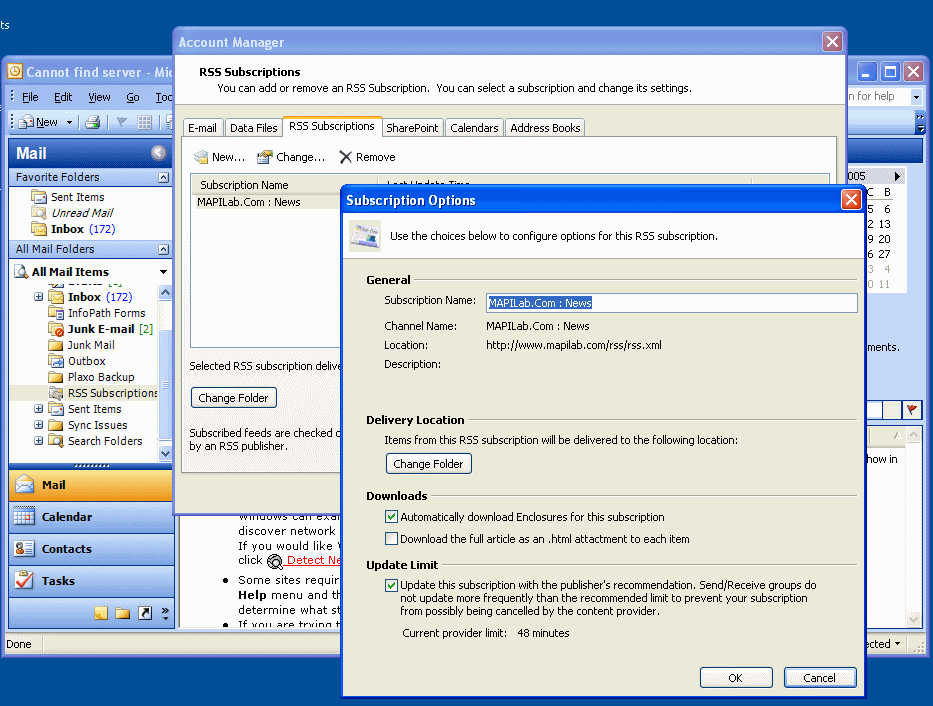The width and height of the screenshot is (933, 706).
Task: Click the Plaxo Backup folder icon
Action: [x=56, y=377]
